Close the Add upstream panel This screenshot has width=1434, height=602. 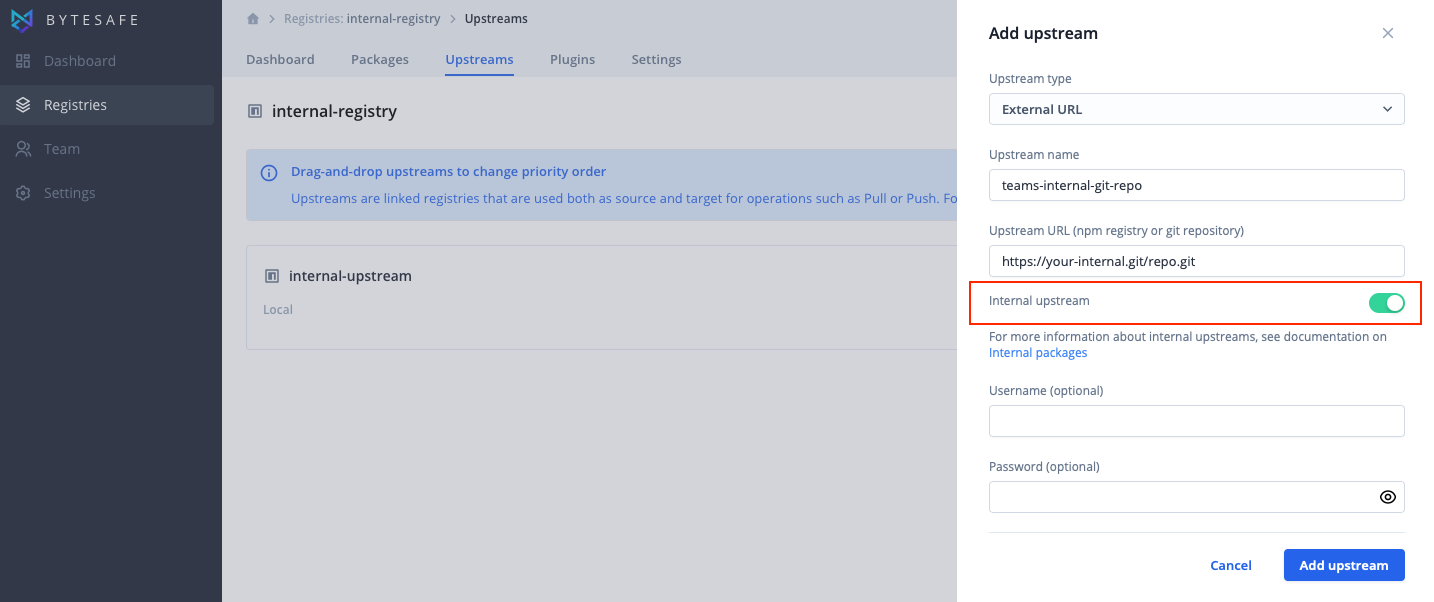coord(1387,33)
